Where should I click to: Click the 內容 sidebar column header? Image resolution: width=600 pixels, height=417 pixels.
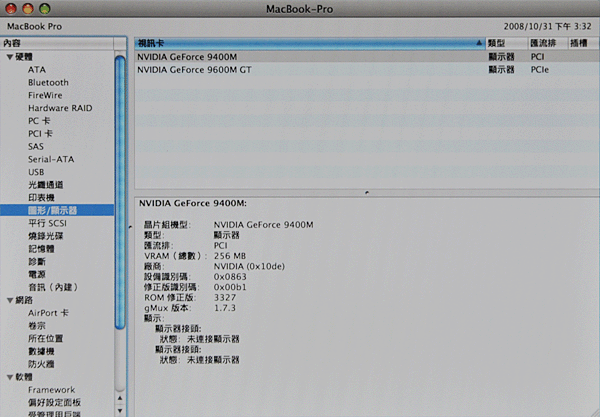click(57, 43)
